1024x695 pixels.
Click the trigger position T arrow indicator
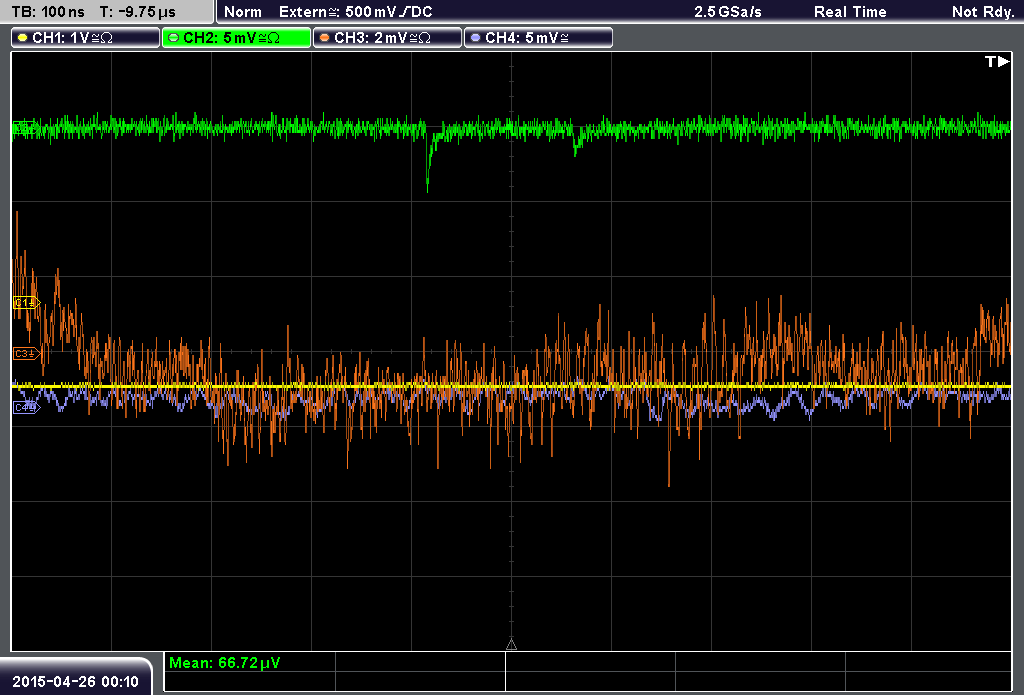997,61
